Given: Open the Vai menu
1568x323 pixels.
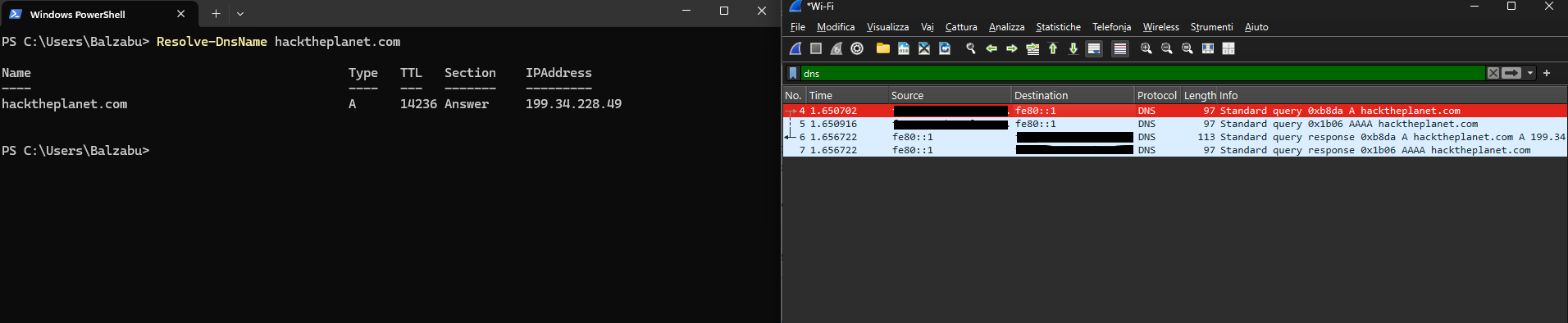Looking at the screenshot, I should 928,27.
